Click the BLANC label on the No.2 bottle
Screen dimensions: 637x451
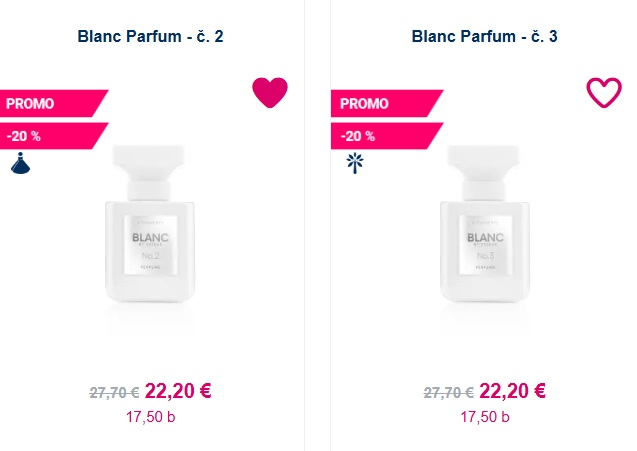click(x=150, y=237)
